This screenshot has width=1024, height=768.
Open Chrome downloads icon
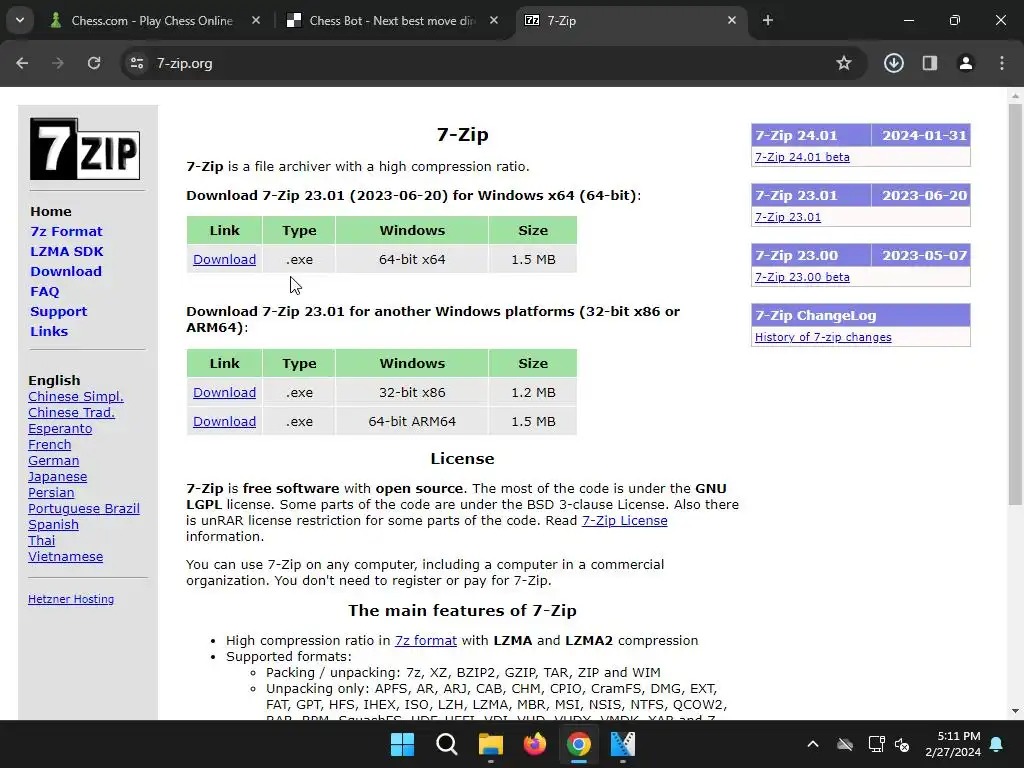point(893,63)
